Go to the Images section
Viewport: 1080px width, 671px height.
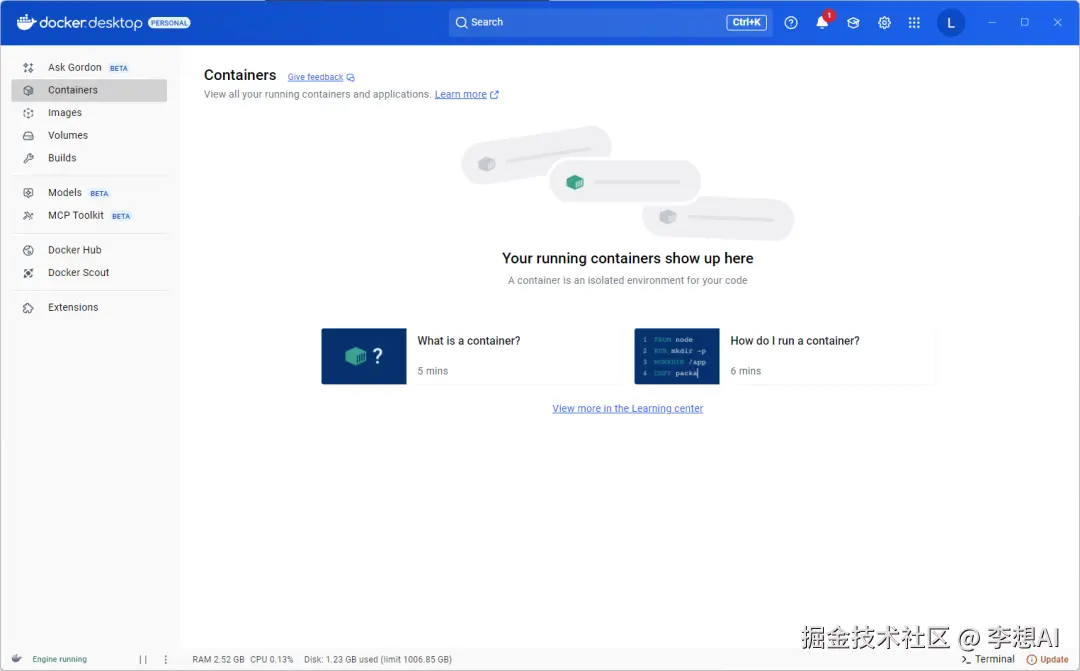click(x=89, y=113)
